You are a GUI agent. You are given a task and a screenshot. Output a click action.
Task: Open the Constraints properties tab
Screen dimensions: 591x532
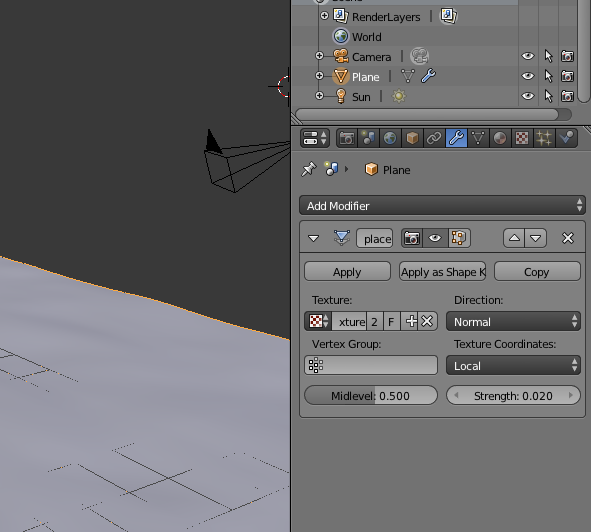click(434, 138)
